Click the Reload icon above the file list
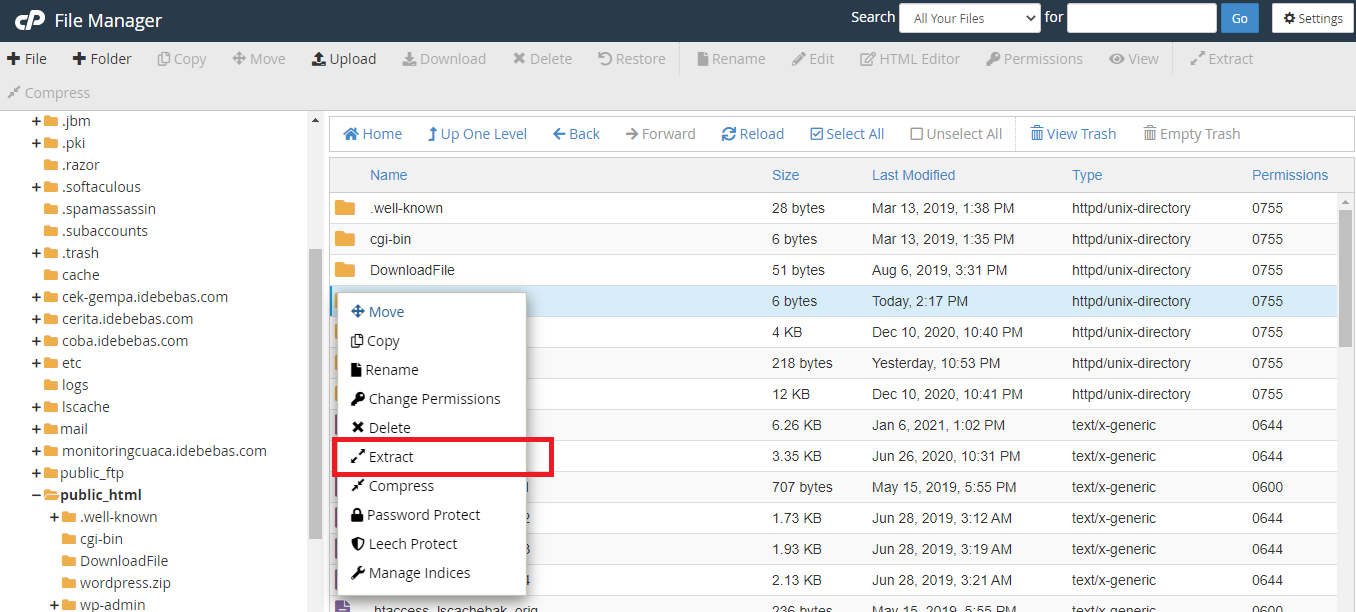The height and width of the screenshot is (612, 1356). tap(752, 133)
